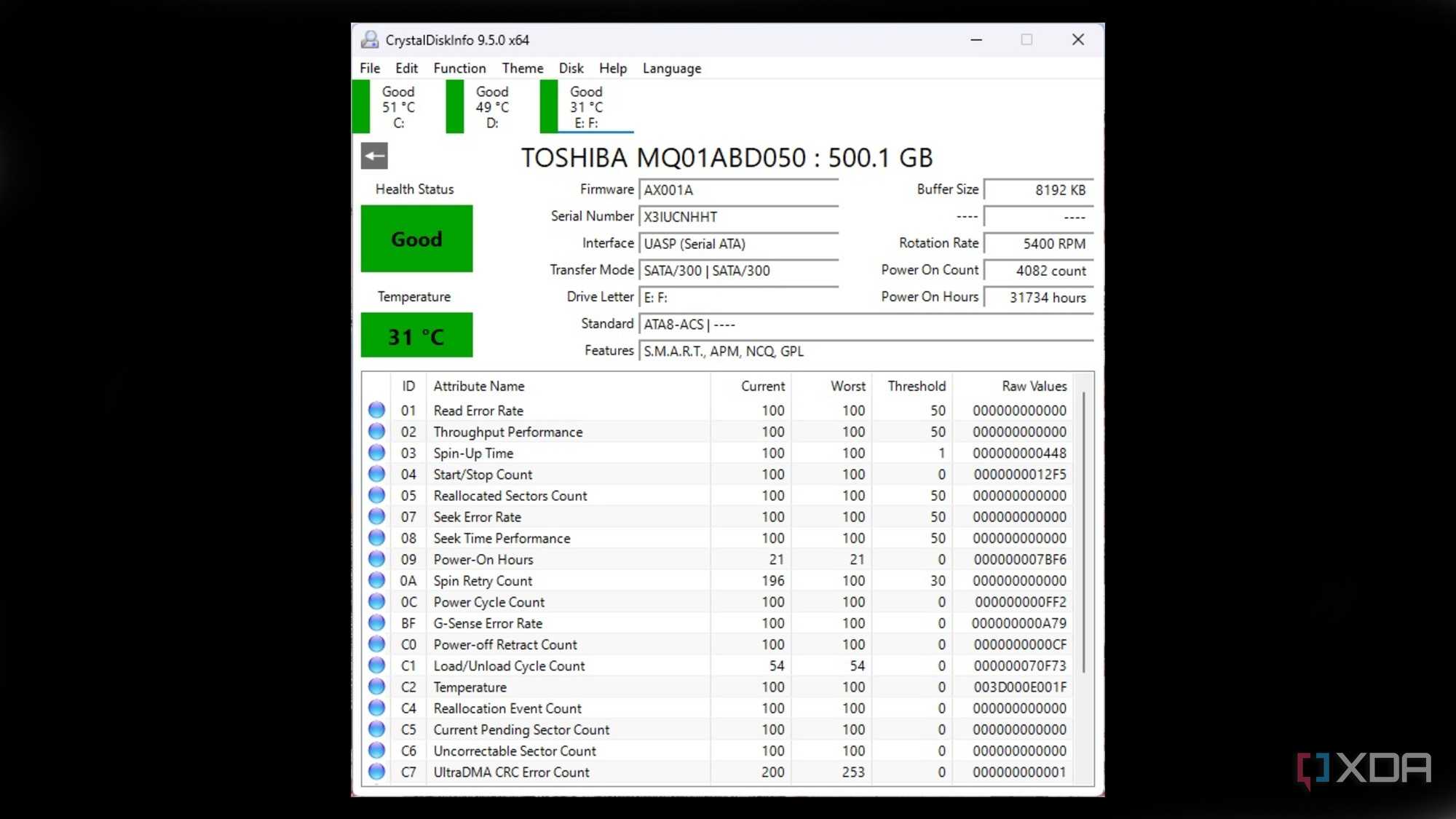
Task: Click the status orb for Spin Retry Count
Action: point(376,580)
